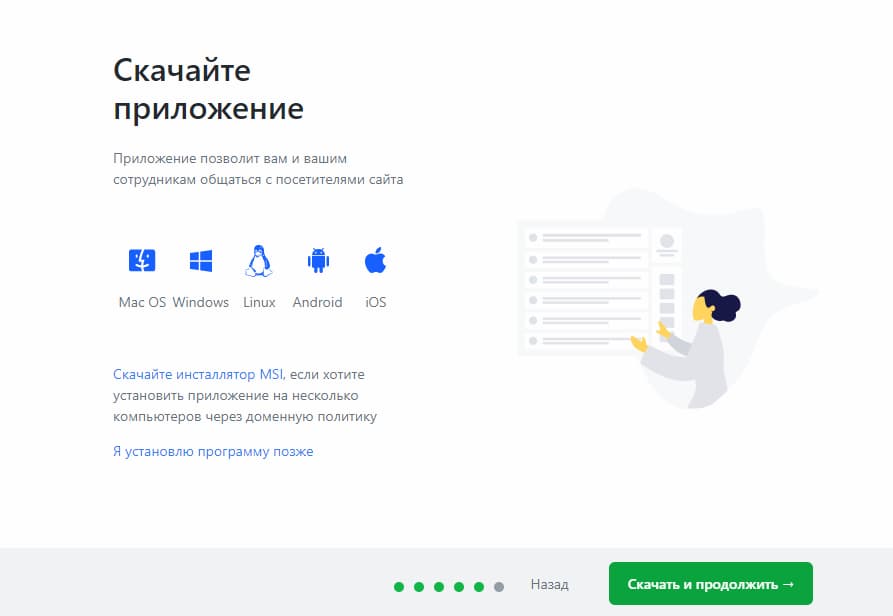Click the Windows logo icon
Image resolution: width=893 pixels, height=616 pixels.
point(199,258)
